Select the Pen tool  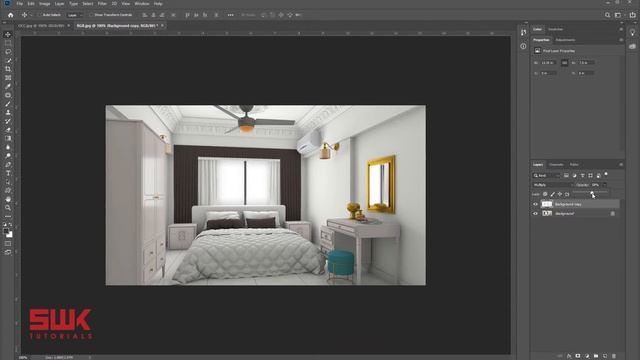pyautogui.click(x=8, y=164)
